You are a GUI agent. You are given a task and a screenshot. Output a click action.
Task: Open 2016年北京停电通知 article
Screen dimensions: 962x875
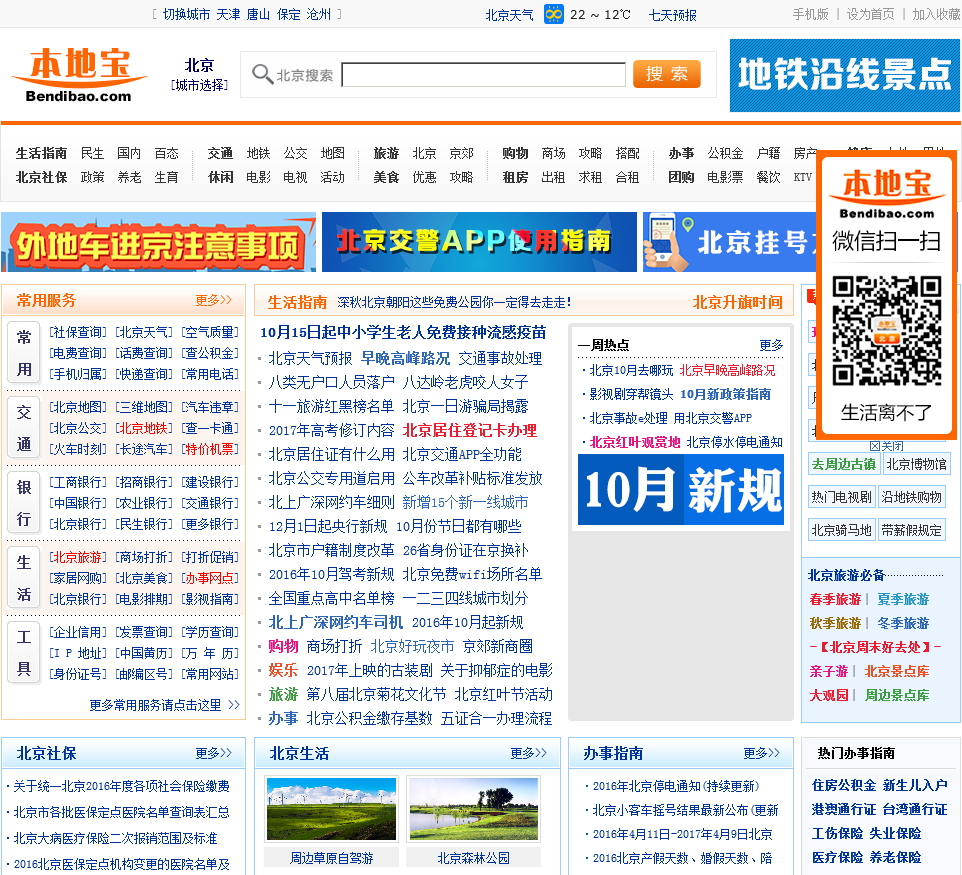point(676,786)
